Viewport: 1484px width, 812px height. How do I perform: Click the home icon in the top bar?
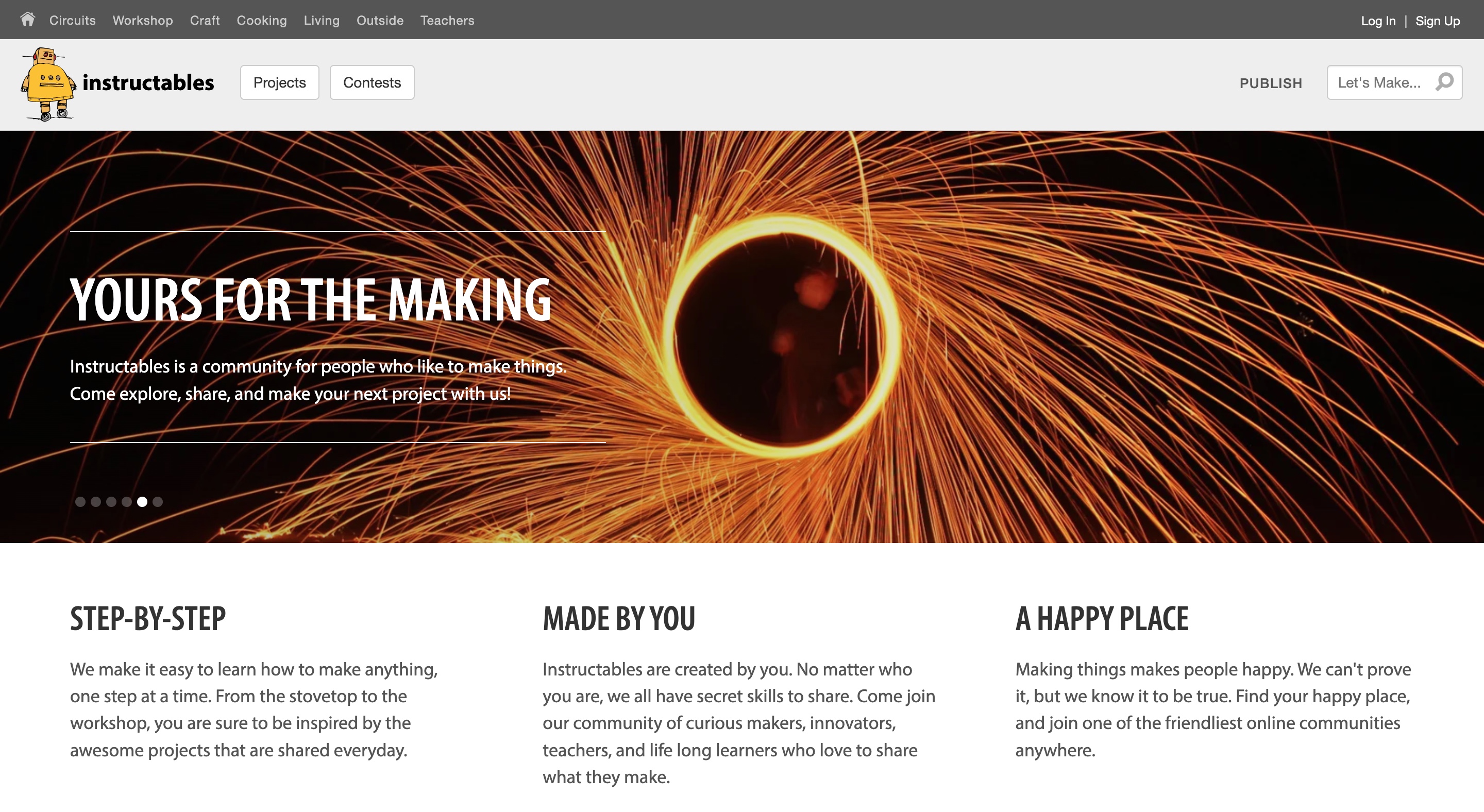[28, 20]
